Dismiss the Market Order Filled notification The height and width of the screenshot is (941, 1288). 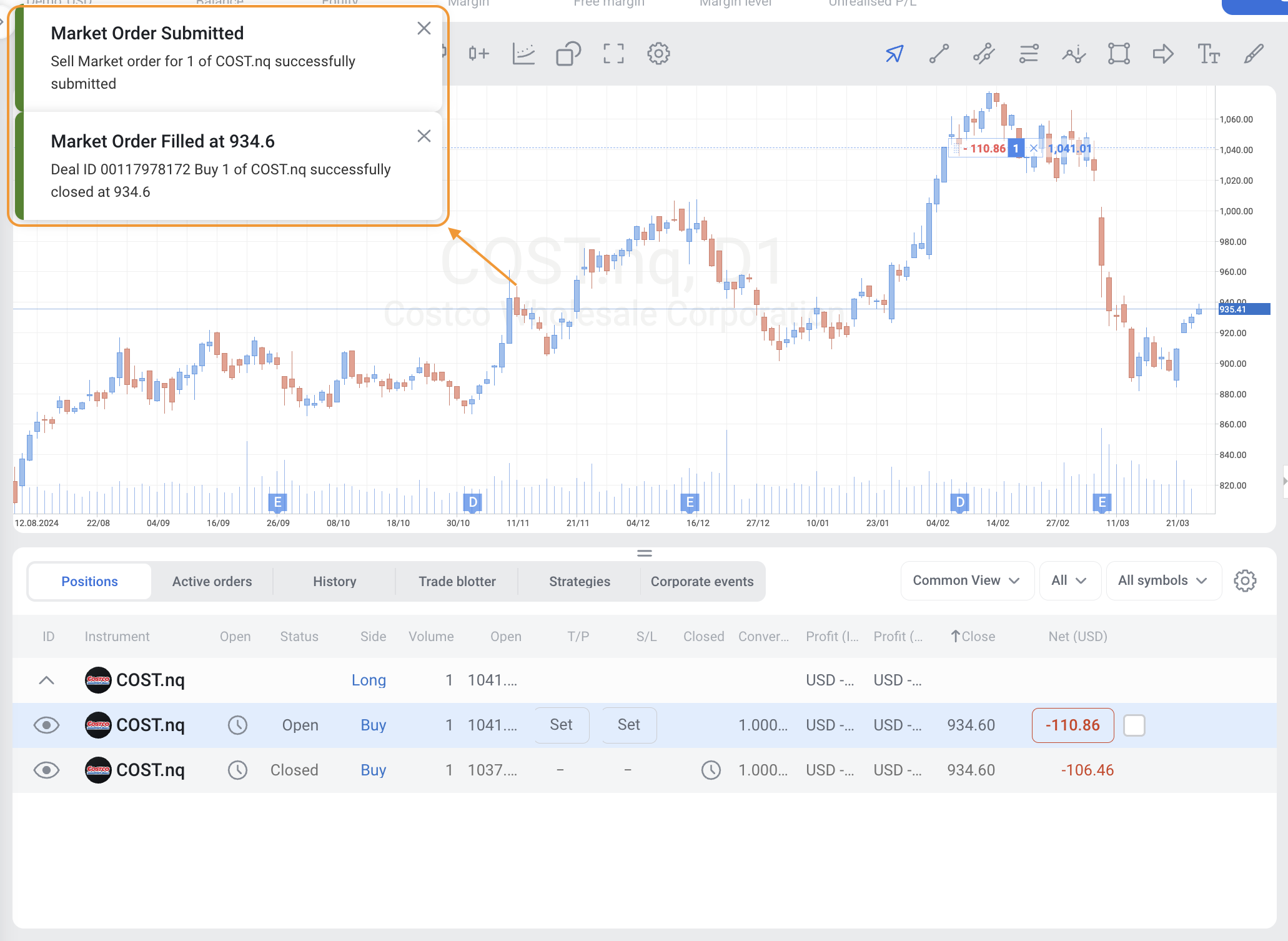(x=424, y=136)
